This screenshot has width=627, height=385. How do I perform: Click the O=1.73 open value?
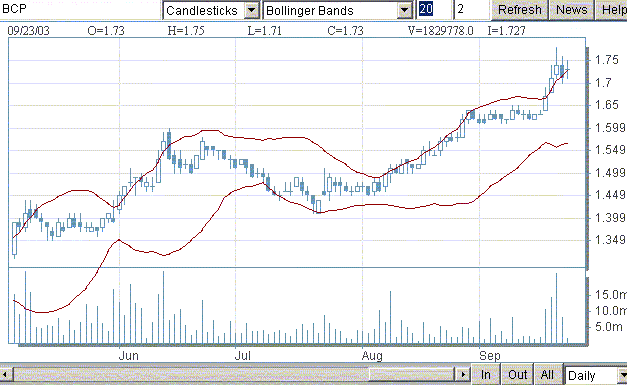106,31
